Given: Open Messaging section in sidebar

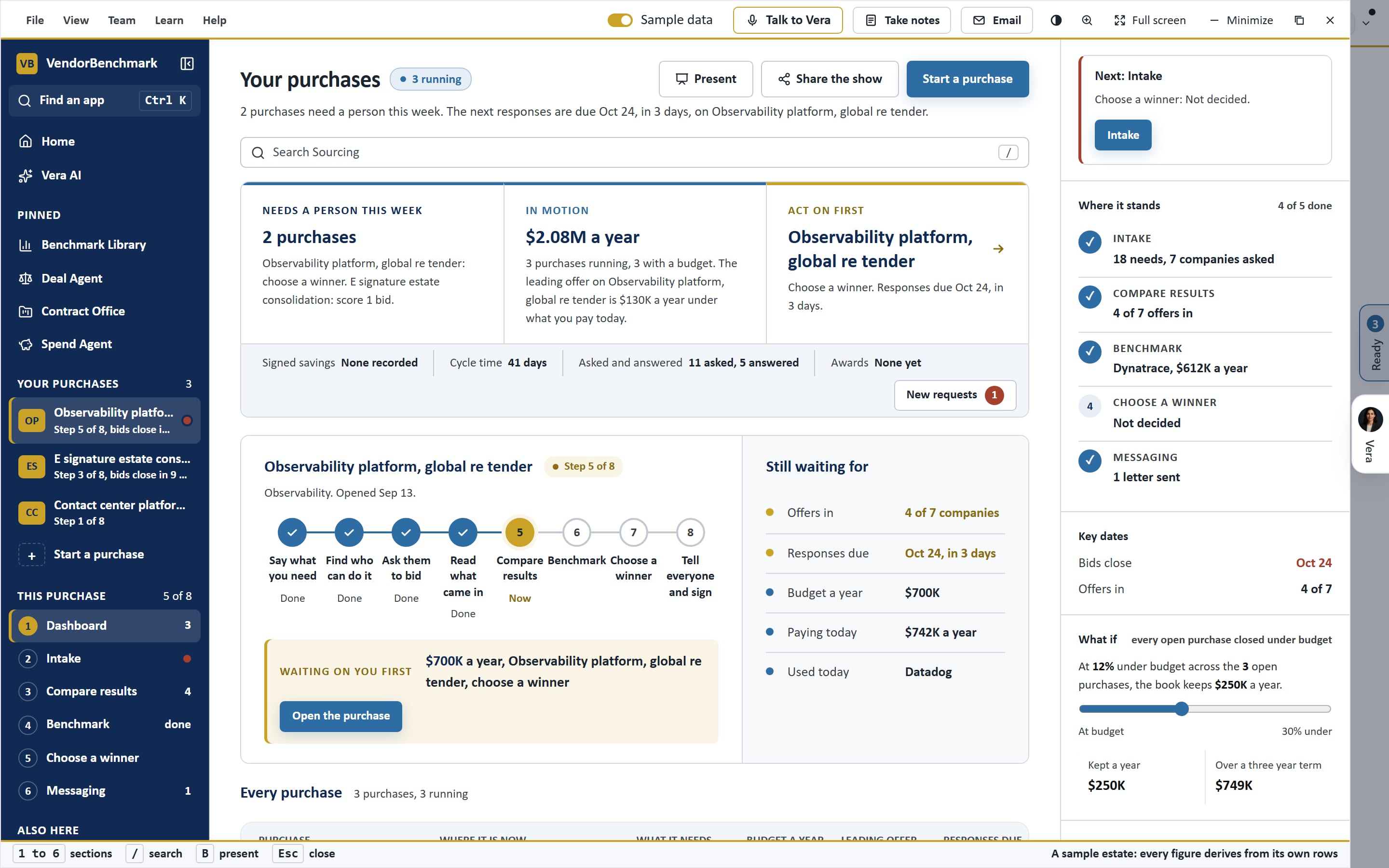Looking at the screenshot, I should coord(105,790).
